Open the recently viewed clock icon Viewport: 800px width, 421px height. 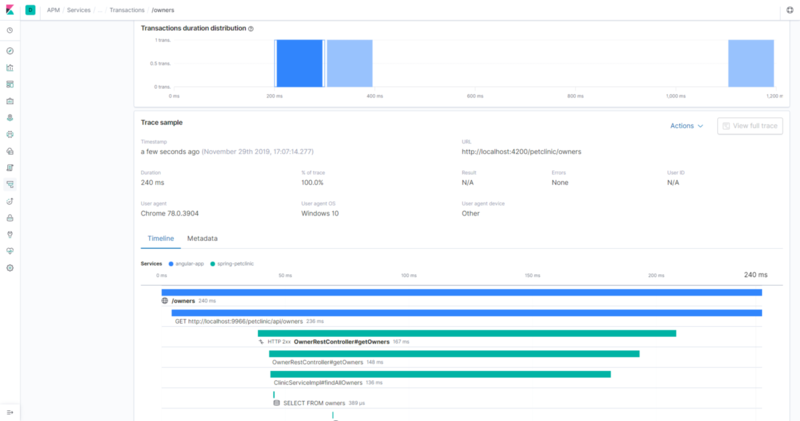pos(10,31)
